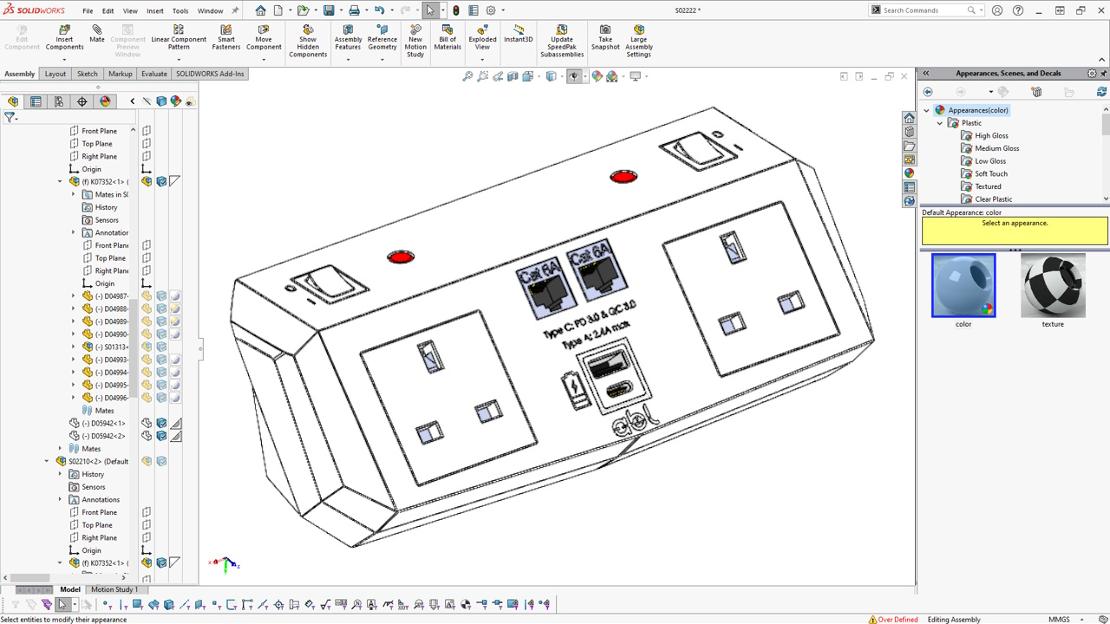Open the ConfigurationManager tab icon

[59, 101]
